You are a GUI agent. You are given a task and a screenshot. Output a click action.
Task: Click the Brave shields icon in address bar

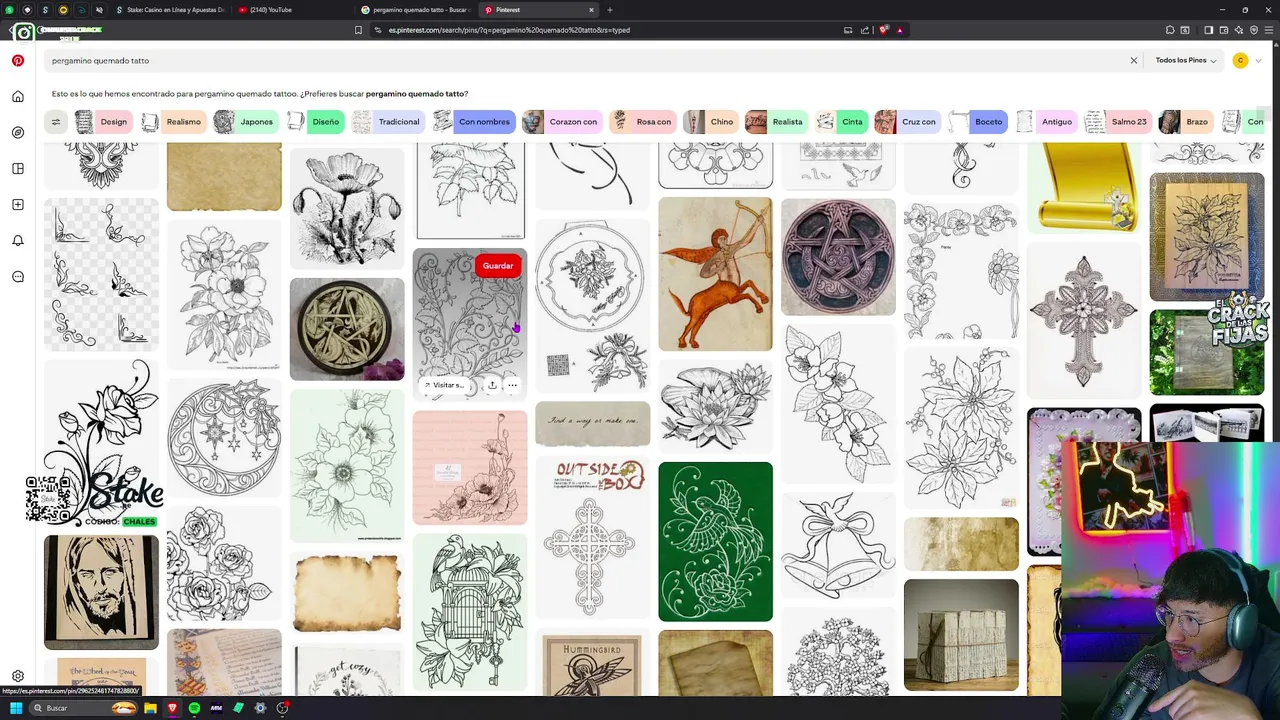pos(883,30)
